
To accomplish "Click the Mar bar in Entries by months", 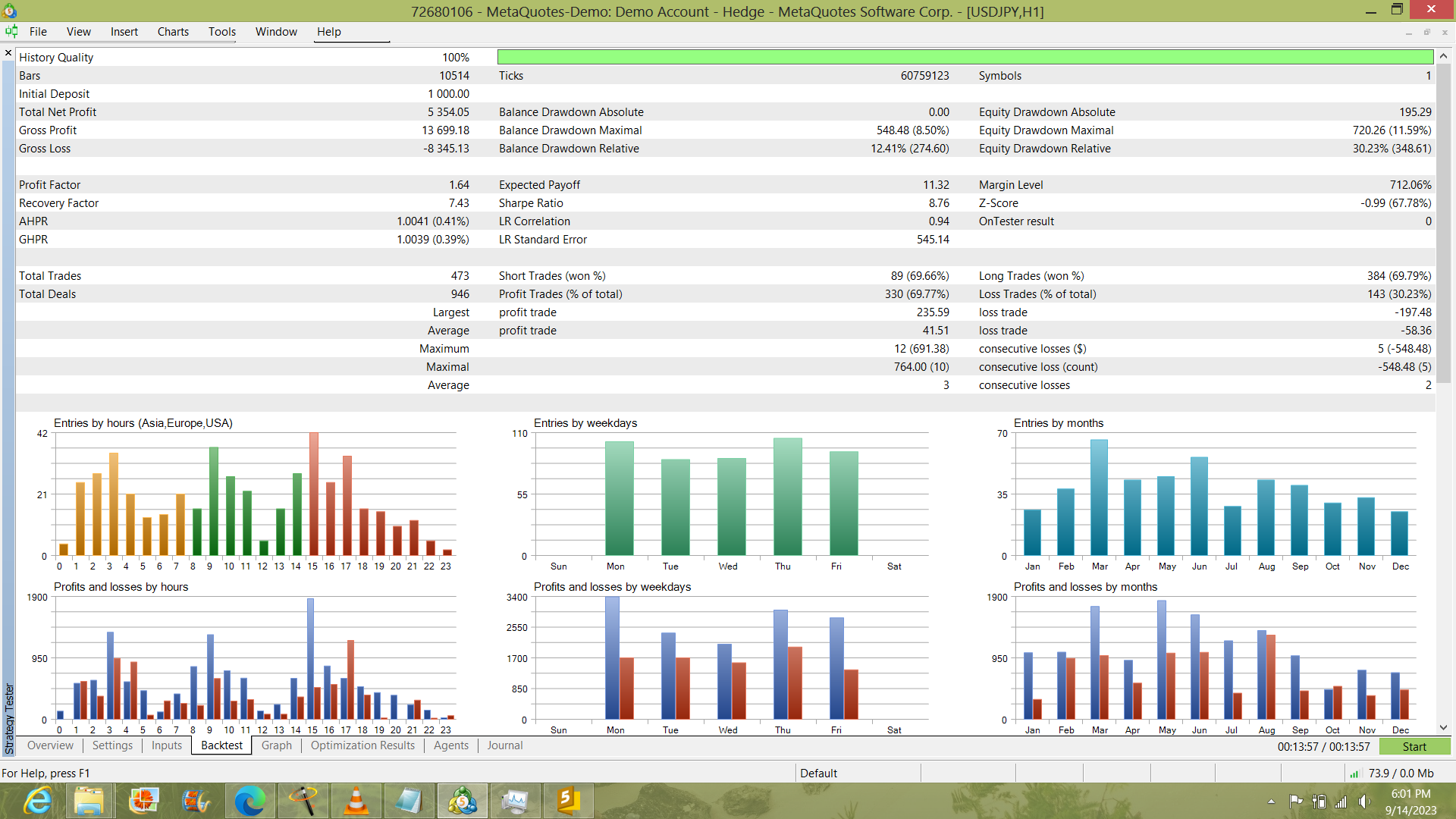I will 1099,497.
